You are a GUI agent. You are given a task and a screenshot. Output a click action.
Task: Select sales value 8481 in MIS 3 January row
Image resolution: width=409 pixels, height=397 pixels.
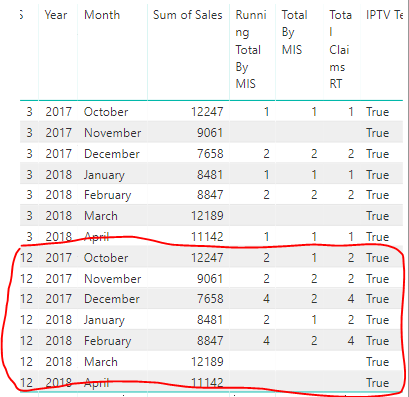pos(210,175)
